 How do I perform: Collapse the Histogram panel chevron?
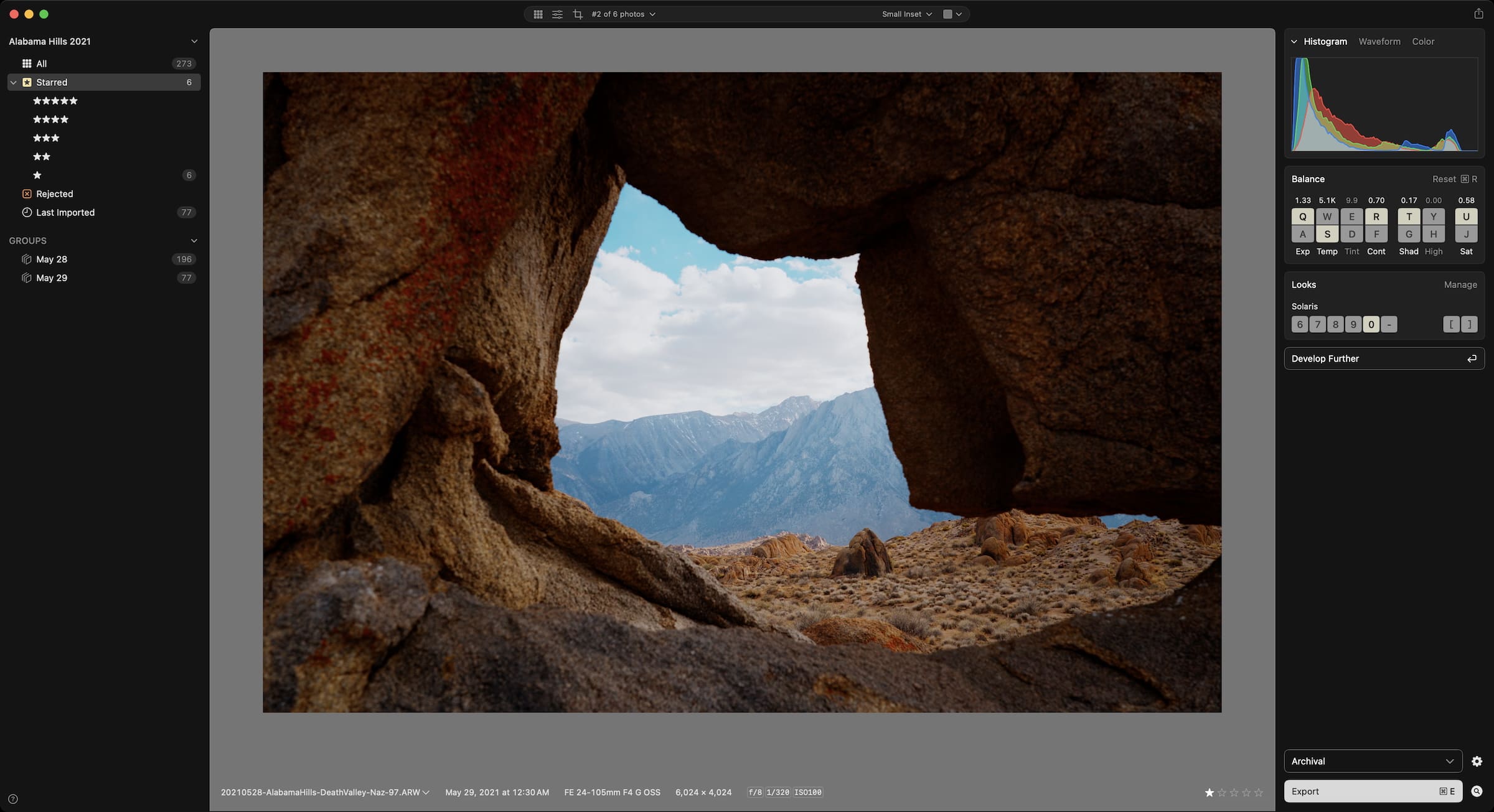pos(1294,42)
